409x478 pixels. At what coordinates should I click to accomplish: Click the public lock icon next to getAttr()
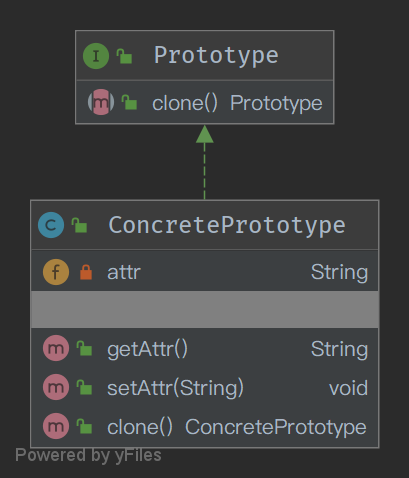point(84,348)
